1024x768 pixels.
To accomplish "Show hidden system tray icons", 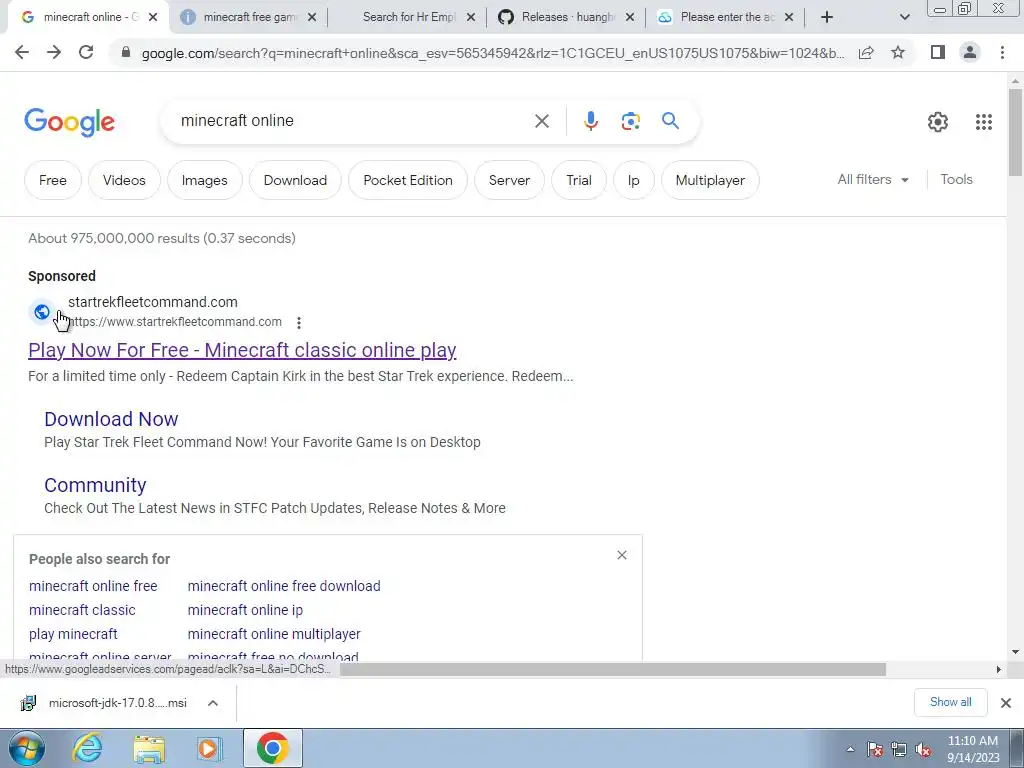I will tap(850, 749).
